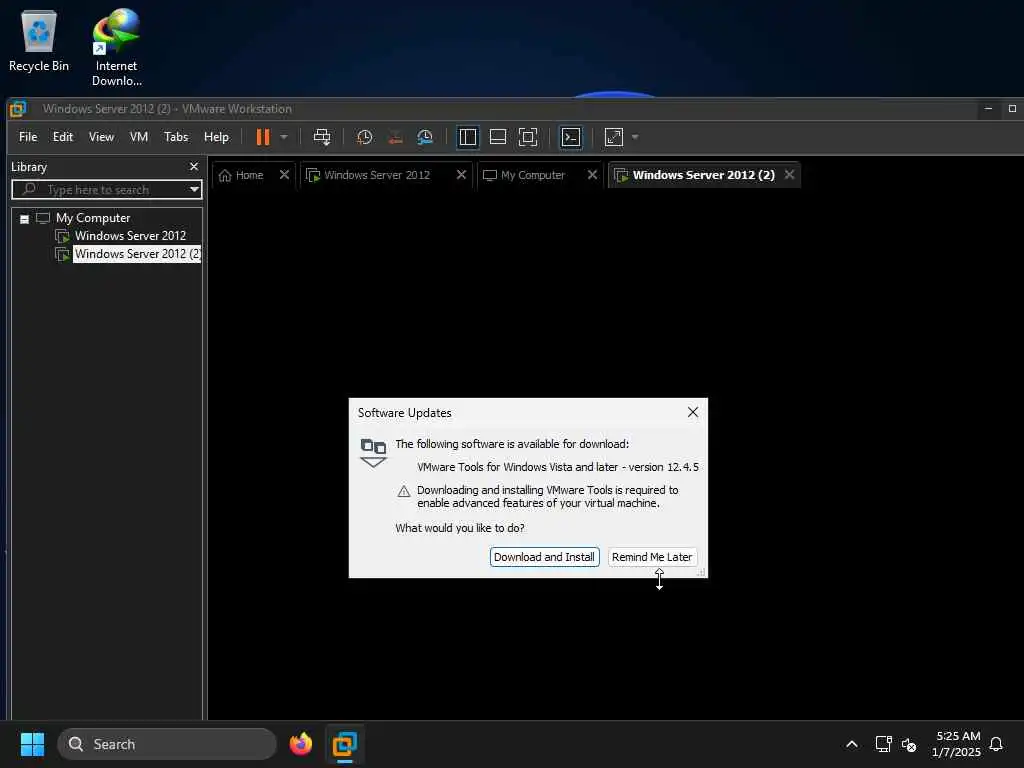Open the notifications bell icon
This screenshot has height=768, width=1024.
(x=997, y=744)
